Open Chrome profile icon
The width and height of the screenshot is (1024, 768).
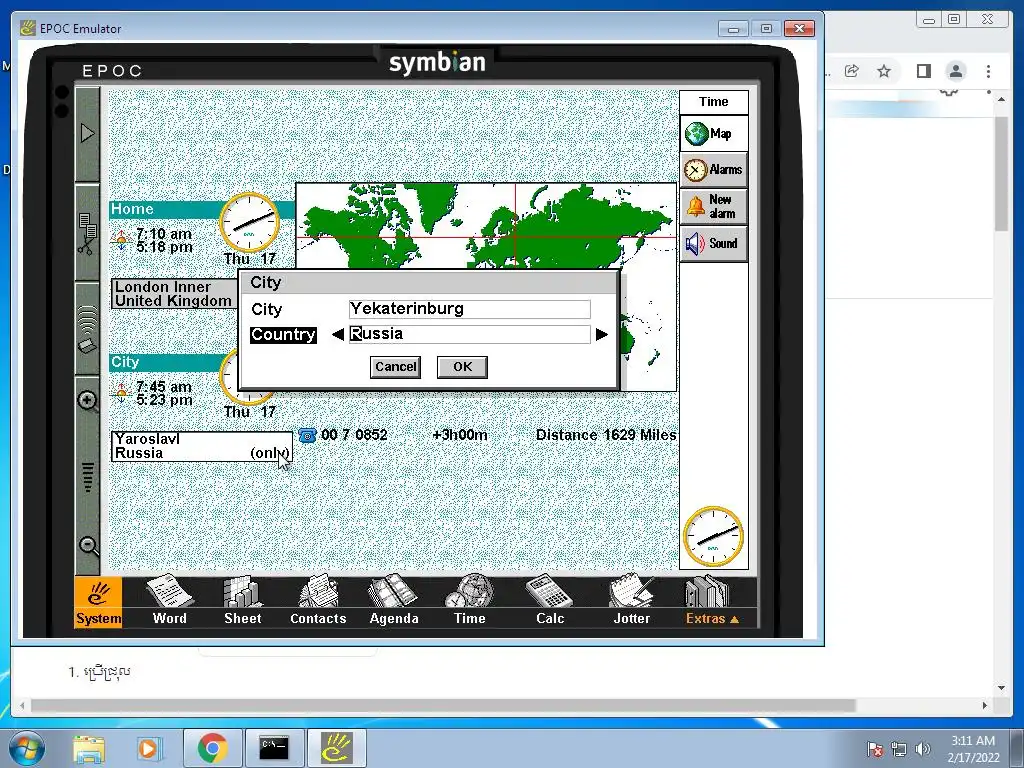pyautogui.click(x=955, y=71)
